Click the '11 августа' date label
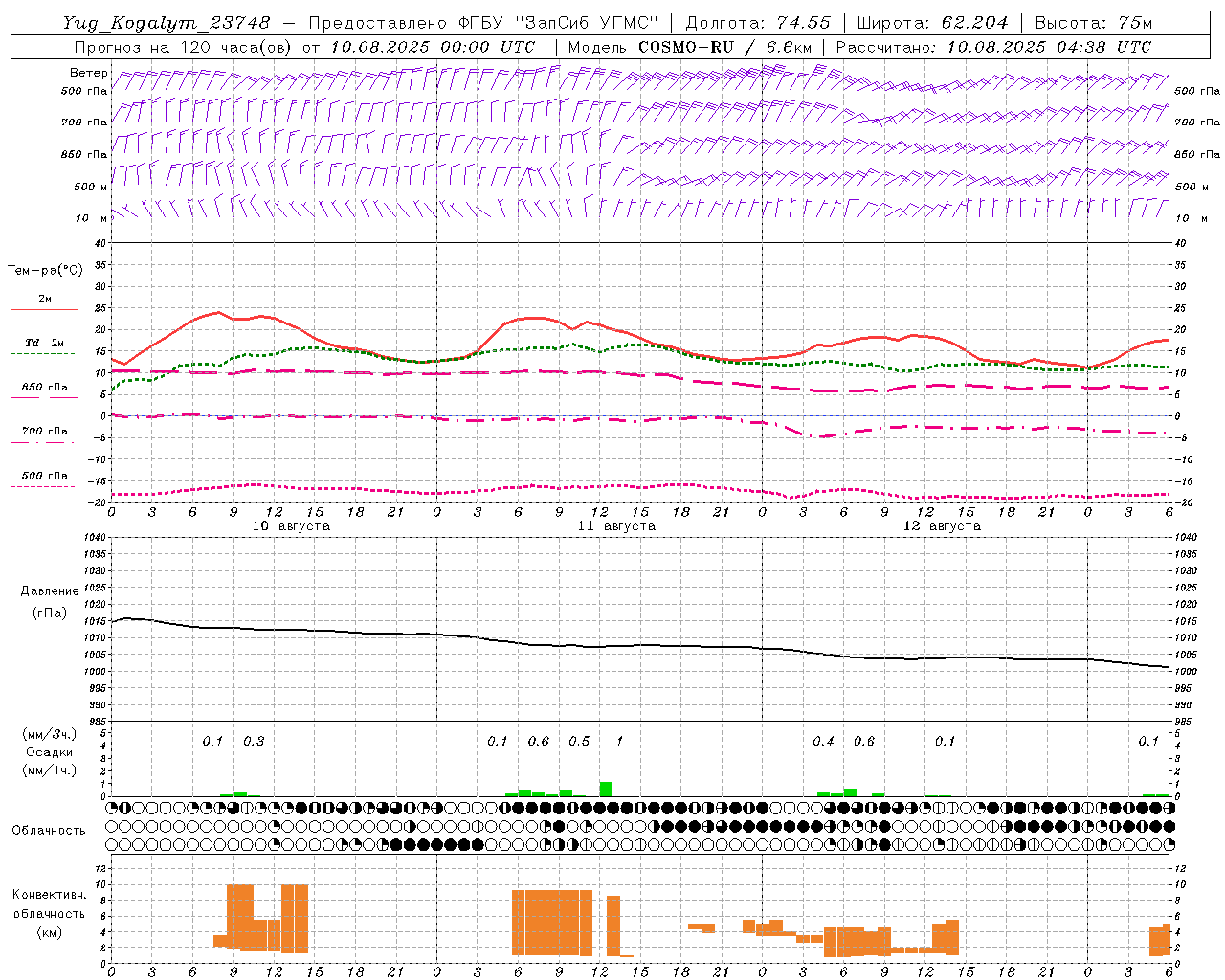The width and height of the screenshot is (1225, 980). click(x=616, y=526)
